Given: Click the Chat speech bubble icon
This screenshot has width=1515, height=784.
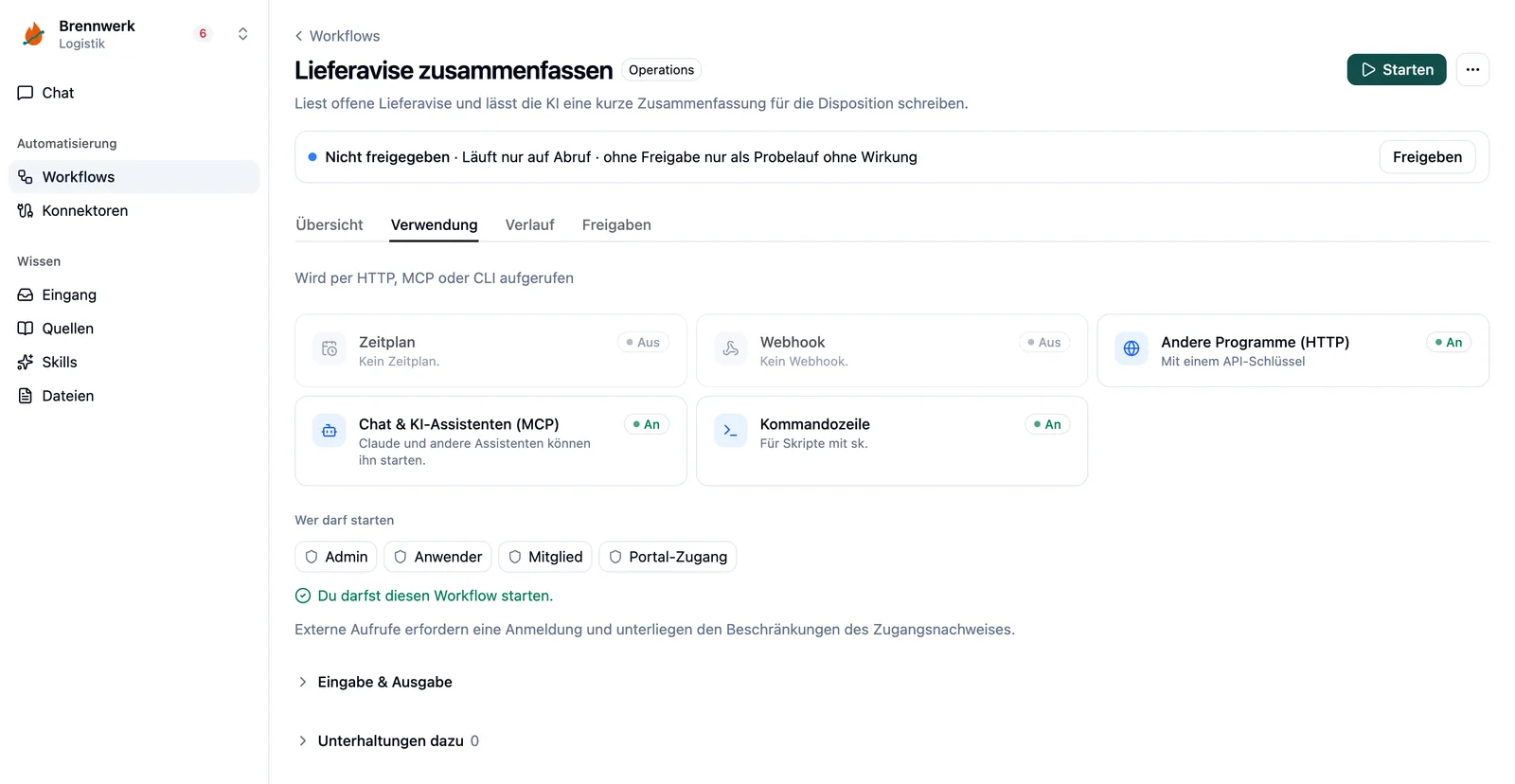Looking at the screenshot, I should tap(26, 93).
